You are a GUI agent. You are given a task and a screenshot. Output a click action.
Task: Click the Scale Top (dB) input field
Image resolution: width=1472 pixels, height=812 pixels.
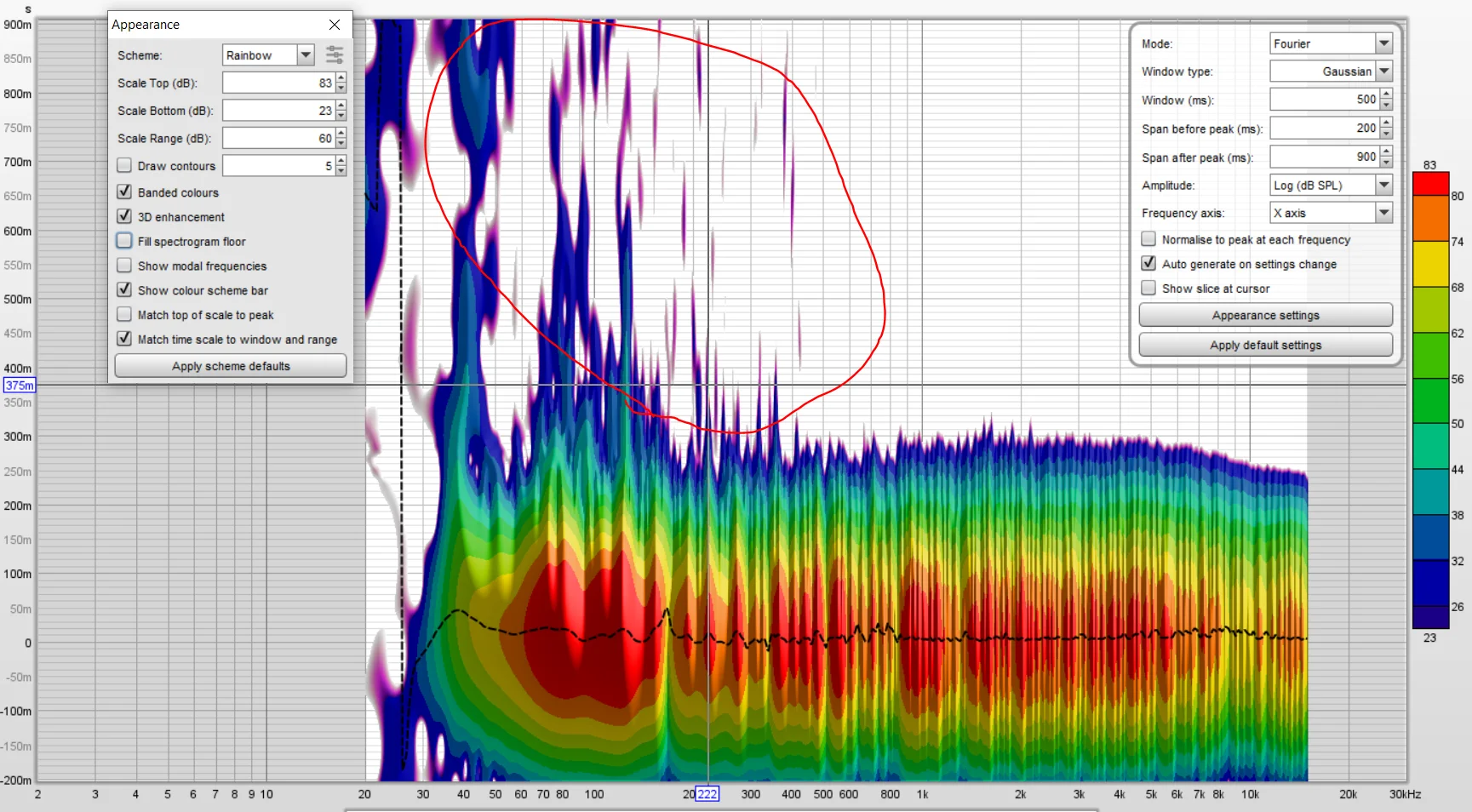coord(279,83)
